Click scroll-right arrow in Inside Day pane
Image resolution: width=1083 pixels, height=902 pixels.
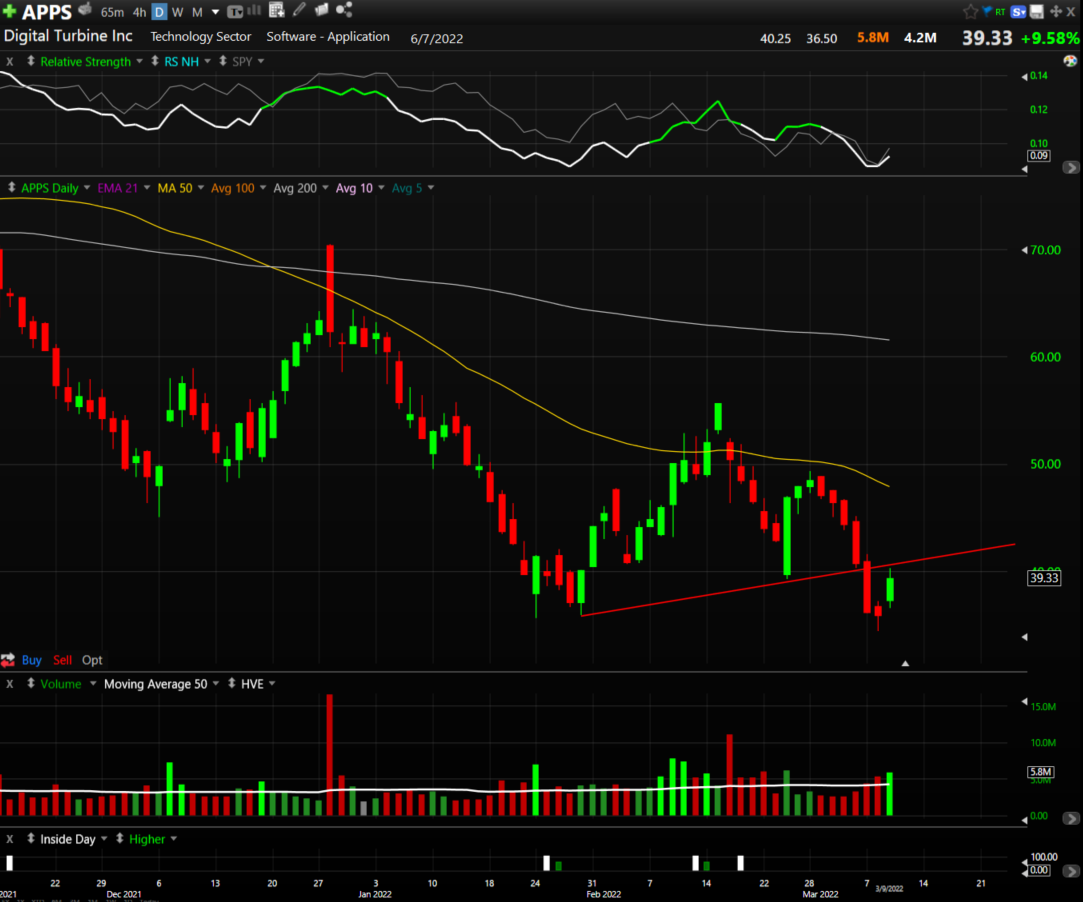click(1071, 871)
